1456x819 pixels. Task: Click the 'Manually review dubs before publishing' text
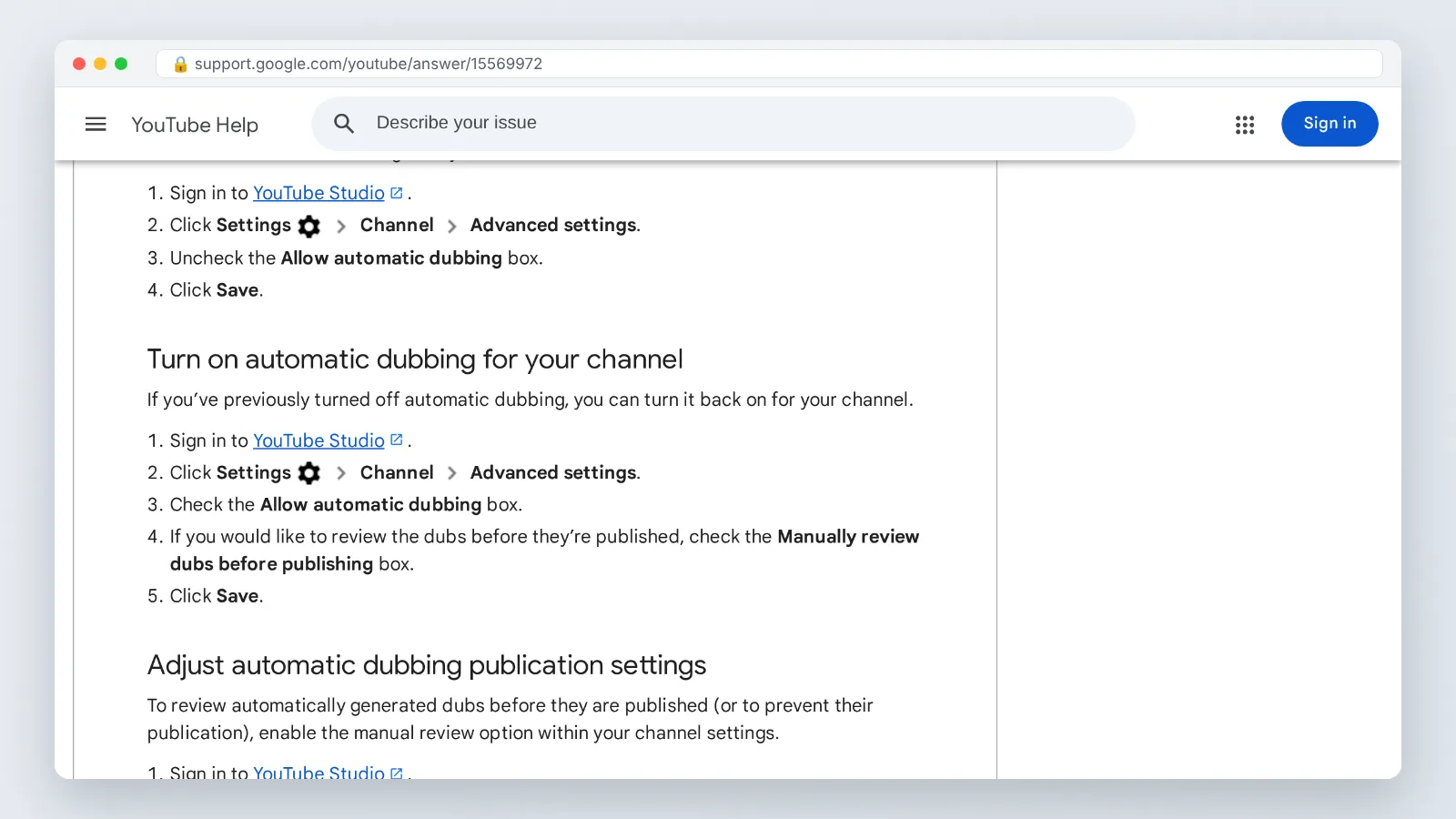pos(544,551)
